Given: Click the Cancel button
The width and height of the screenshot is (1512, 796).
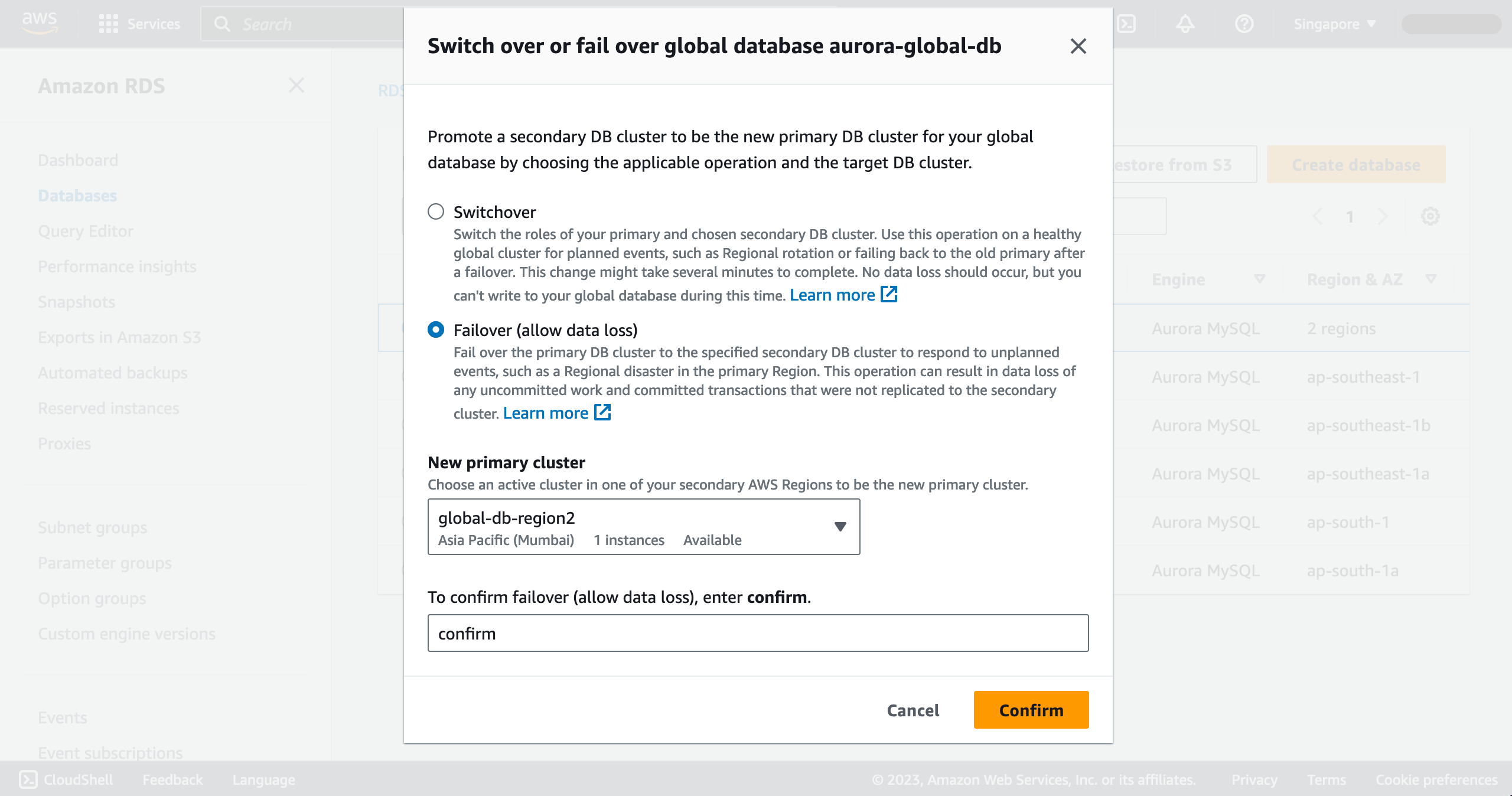Looking at the screenshot, I should point(913,710).
